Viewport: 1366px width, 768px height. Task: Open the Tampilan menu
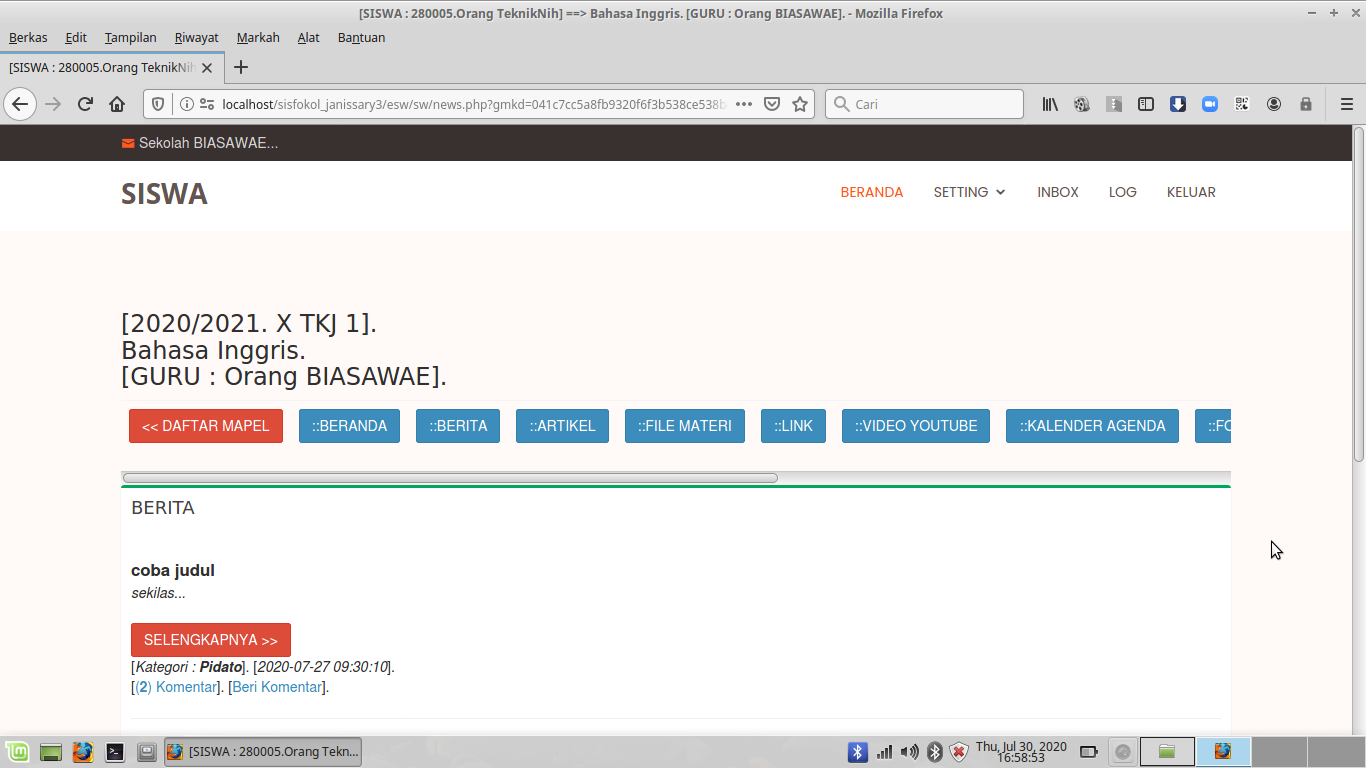tap(130, 38)
